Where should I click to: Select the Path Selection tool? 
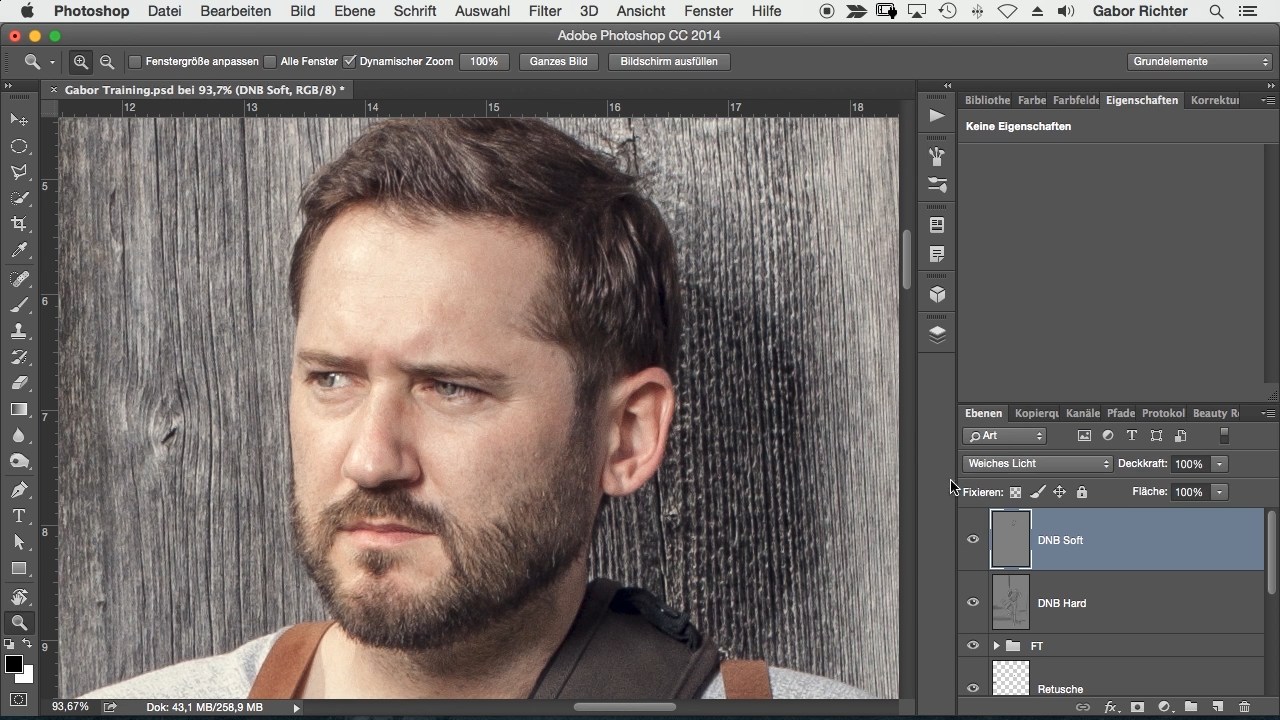19,542
